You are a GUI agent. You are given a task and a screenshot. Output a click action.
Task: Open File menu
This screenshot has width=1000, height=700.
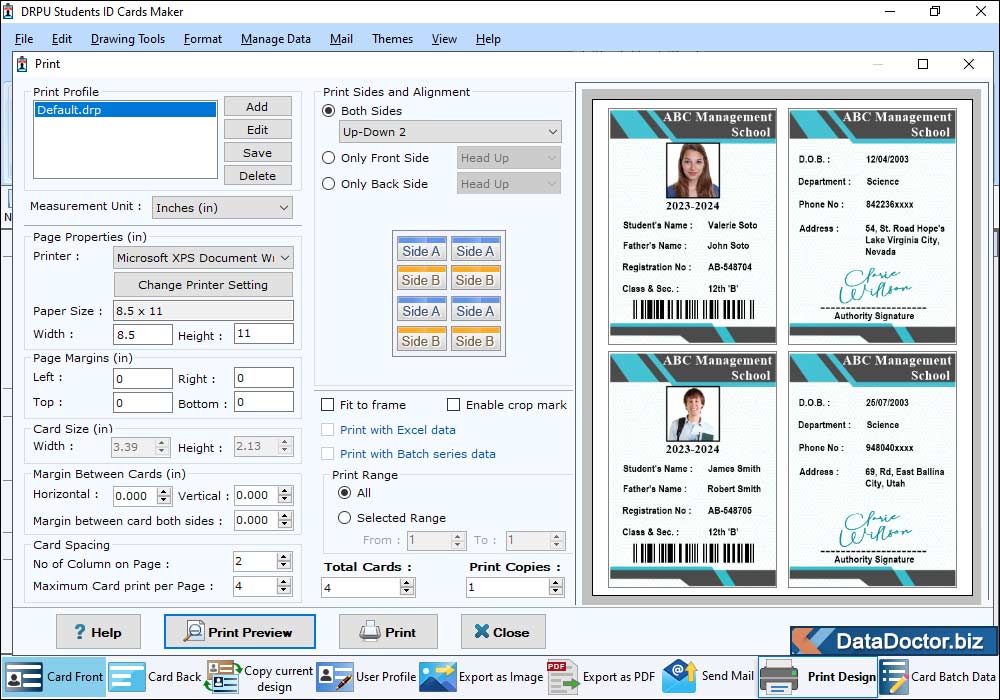pyautogui.click(x=24, y=39)
